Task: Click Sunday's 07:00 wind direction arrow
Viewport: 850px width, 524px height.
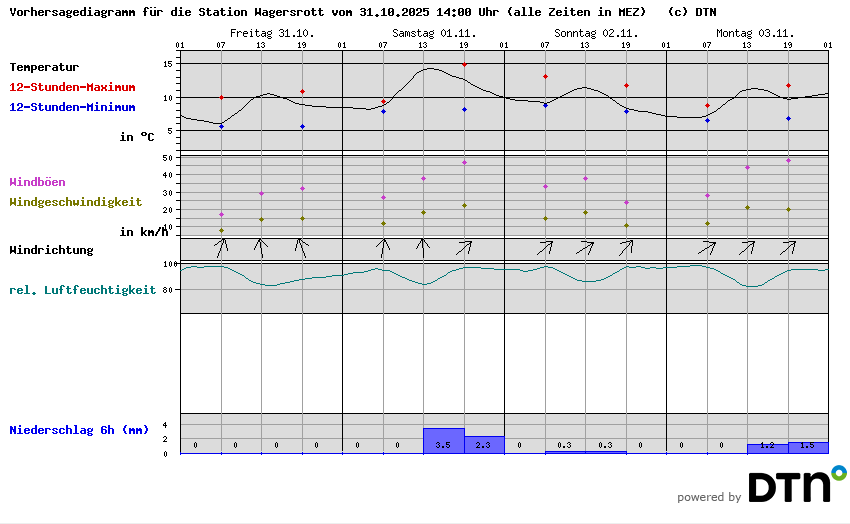Action: 545,247
